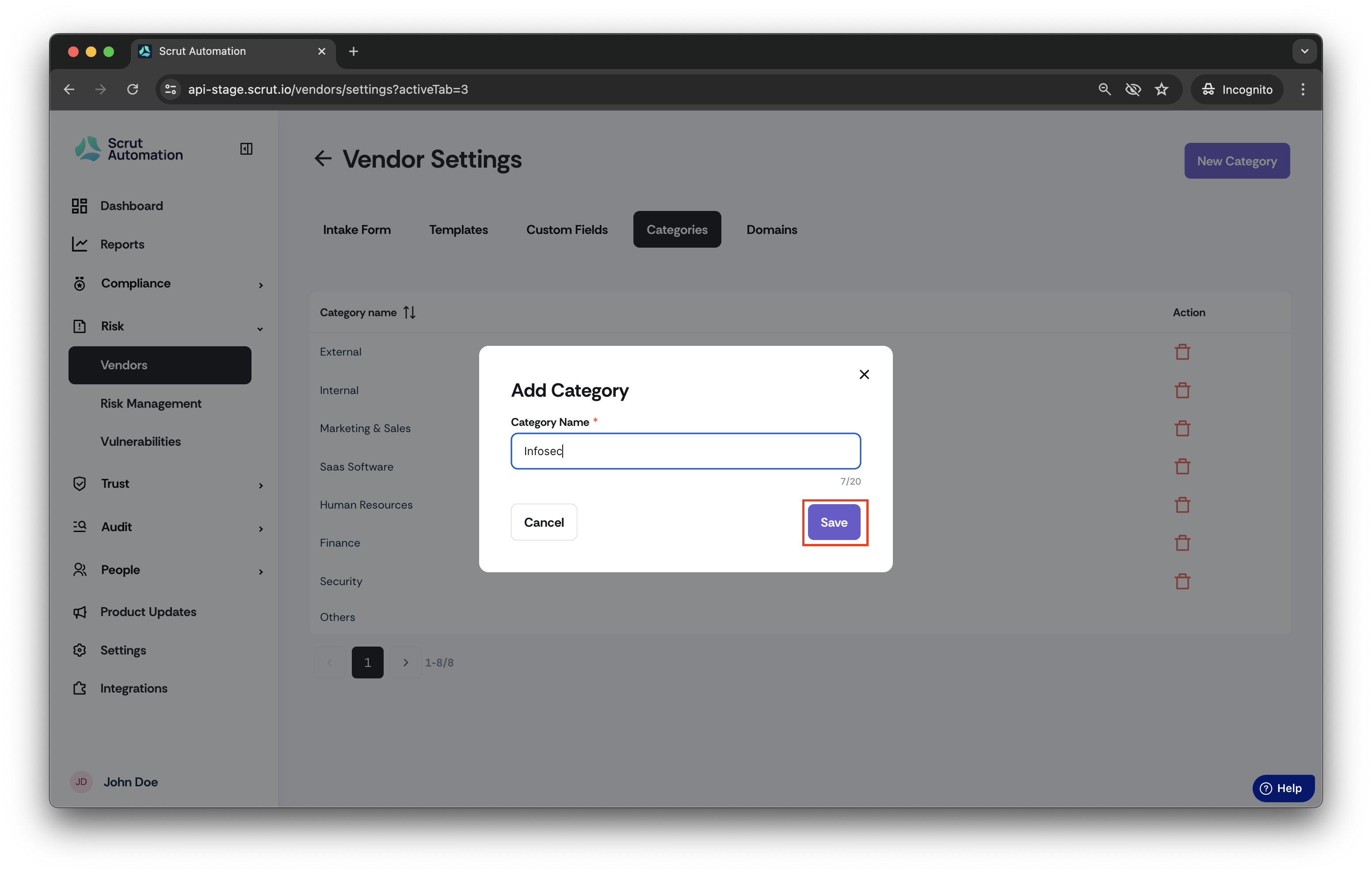
Task: Sort by Category name arrows
Action: 410,313
